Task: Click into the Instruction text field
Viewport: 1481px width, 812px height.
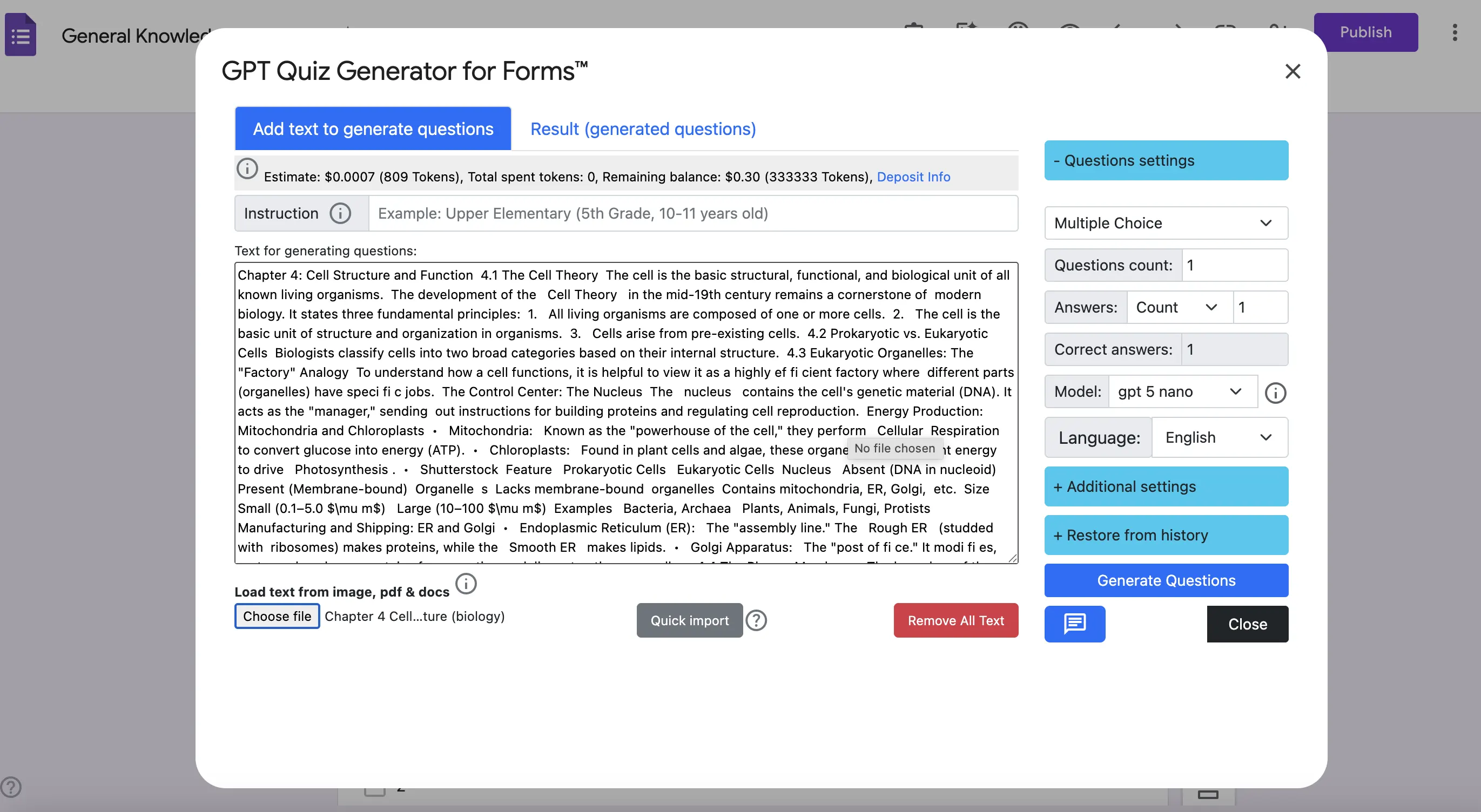Action: pos(692,213)
